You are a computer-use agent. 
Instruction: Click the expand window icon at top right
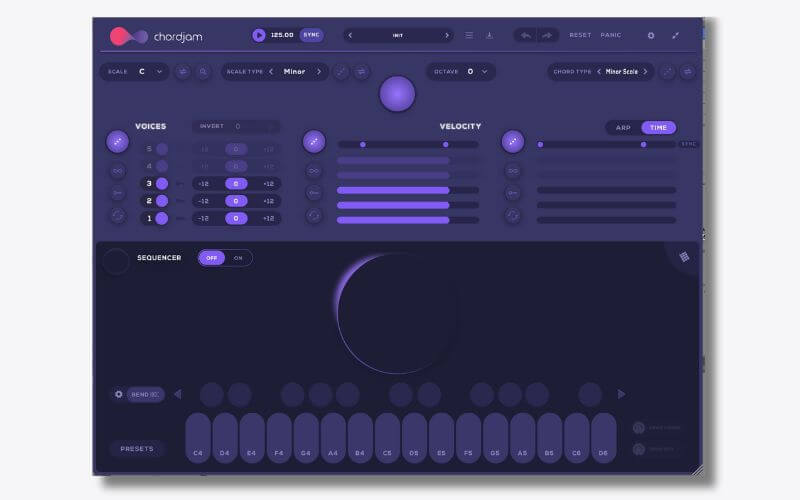click(676, 36)
